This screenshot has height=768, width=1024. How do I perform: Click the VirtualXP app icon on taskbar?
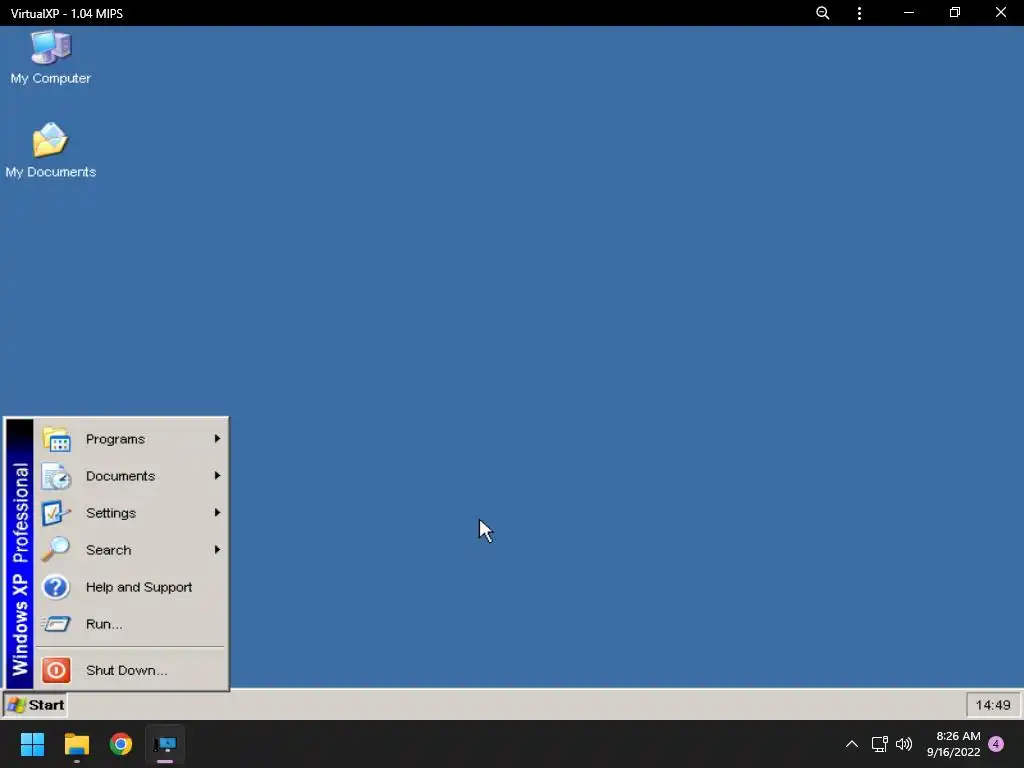point(165,744)
